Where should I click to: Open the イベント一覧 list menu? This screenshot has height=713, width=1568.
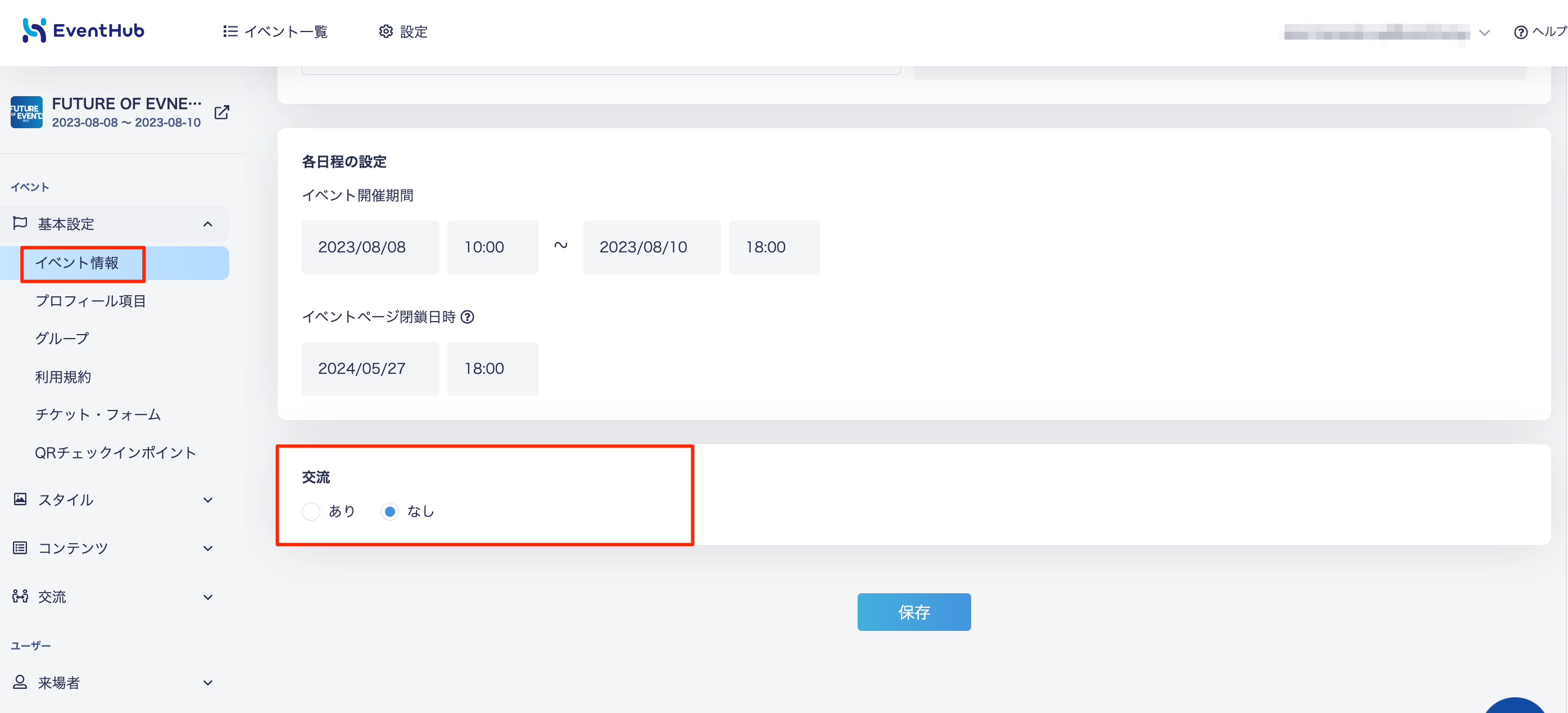(275, 31)
